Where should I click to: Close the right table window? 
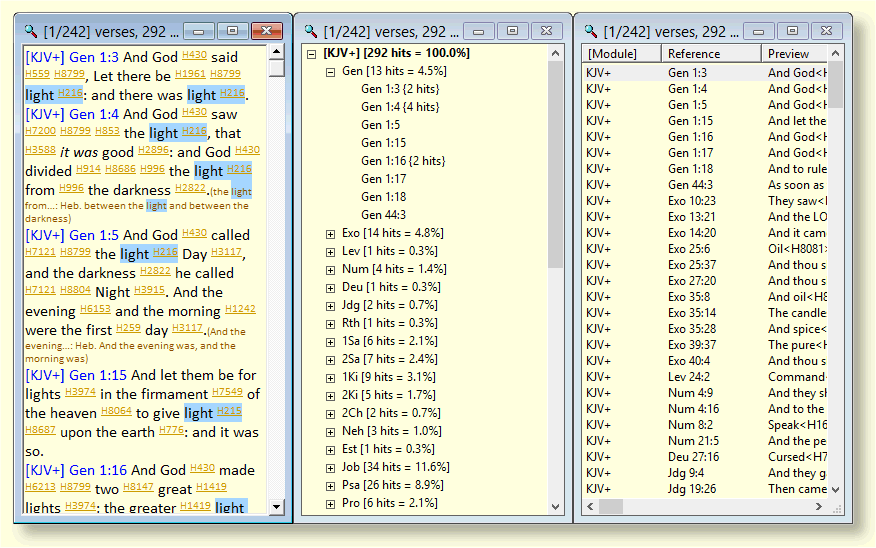(x=826, y=31)
